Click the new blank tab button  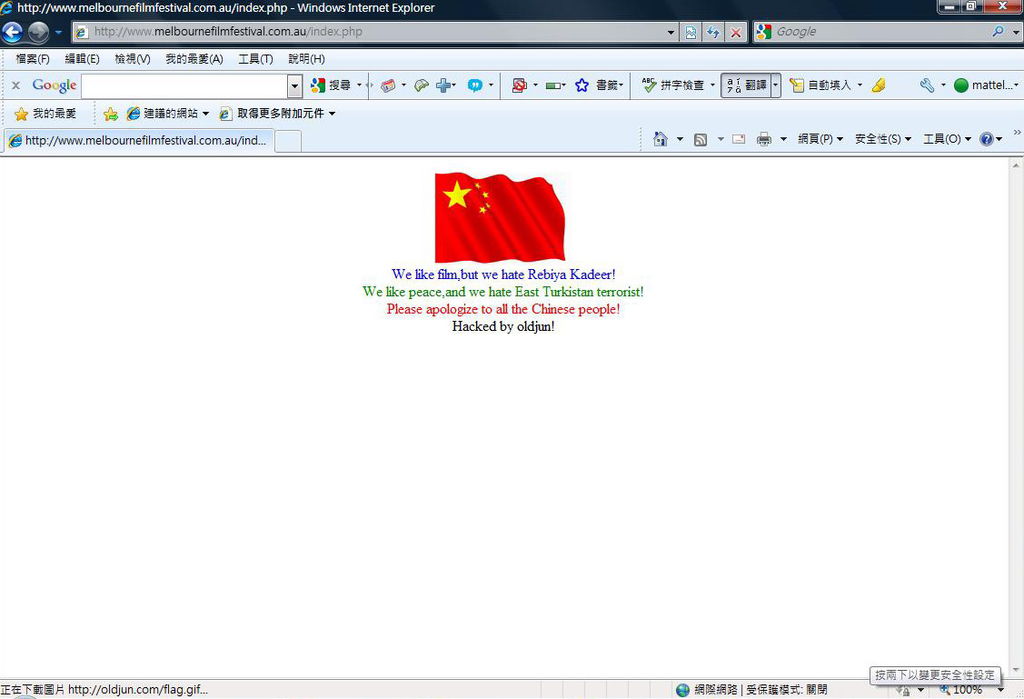pyautogui.click(x=288, y=141)
